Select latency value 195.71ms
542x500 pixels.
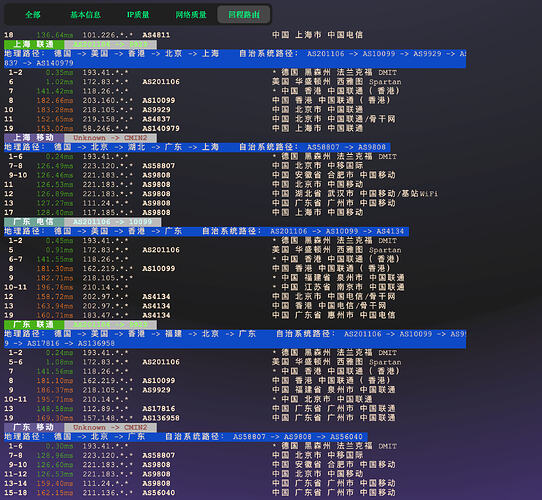[x=55, y=399]
